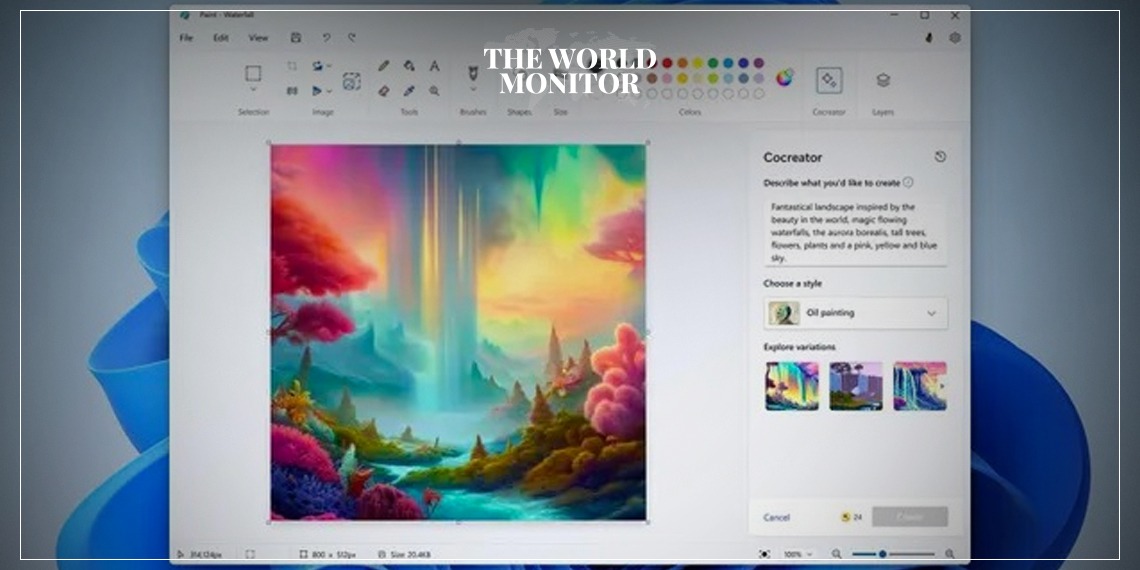Activate the Magnifier tool
The width and height of the screenshot is (1140, 570).
434,90
